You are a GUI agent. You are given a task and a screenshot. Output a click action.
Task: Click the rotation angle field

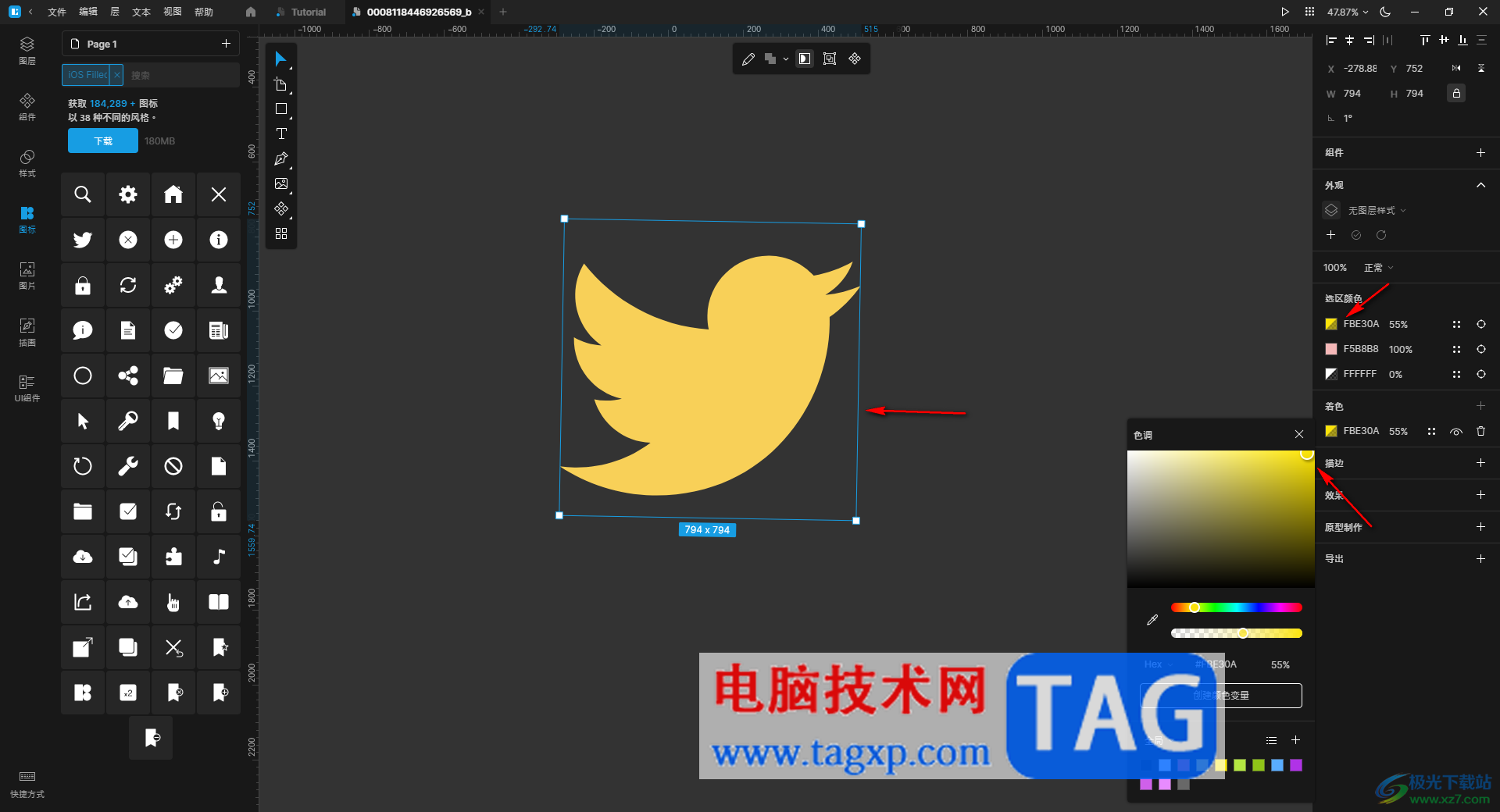coord(1348,119)
